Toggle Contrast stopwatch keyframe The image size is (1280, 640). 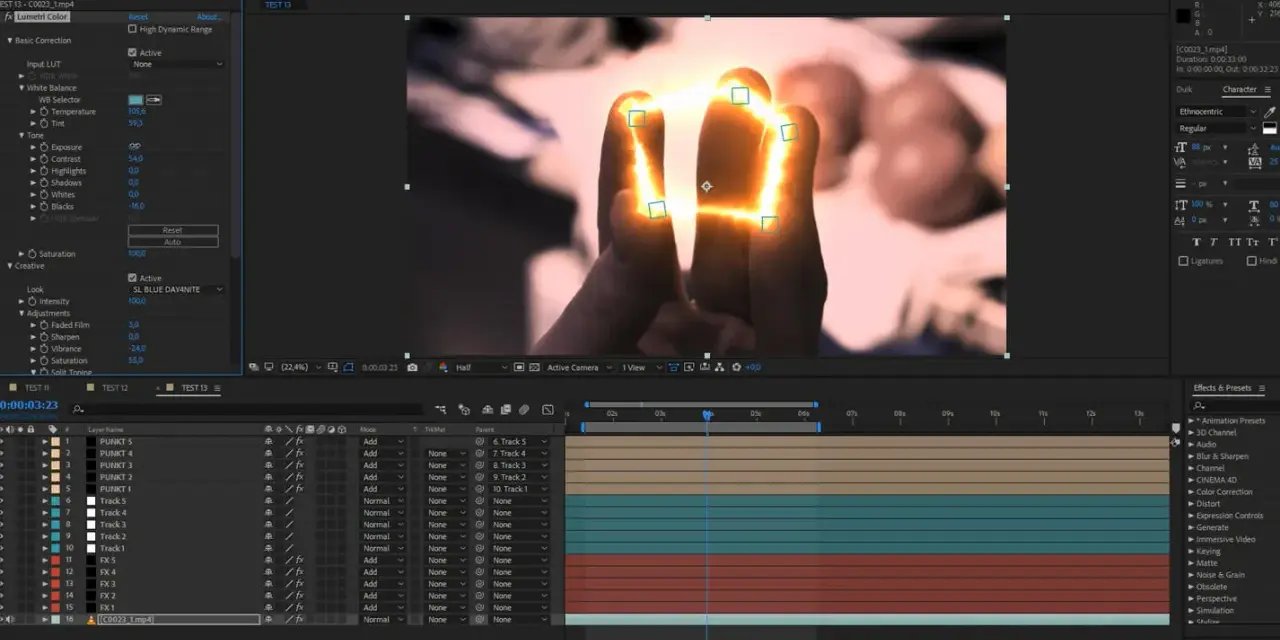44,159
